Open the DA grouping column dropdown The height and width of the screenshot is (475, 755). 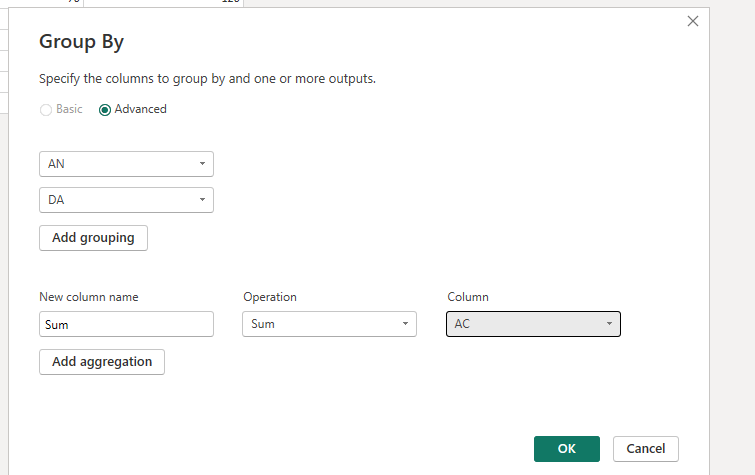(x=126, y=200)
